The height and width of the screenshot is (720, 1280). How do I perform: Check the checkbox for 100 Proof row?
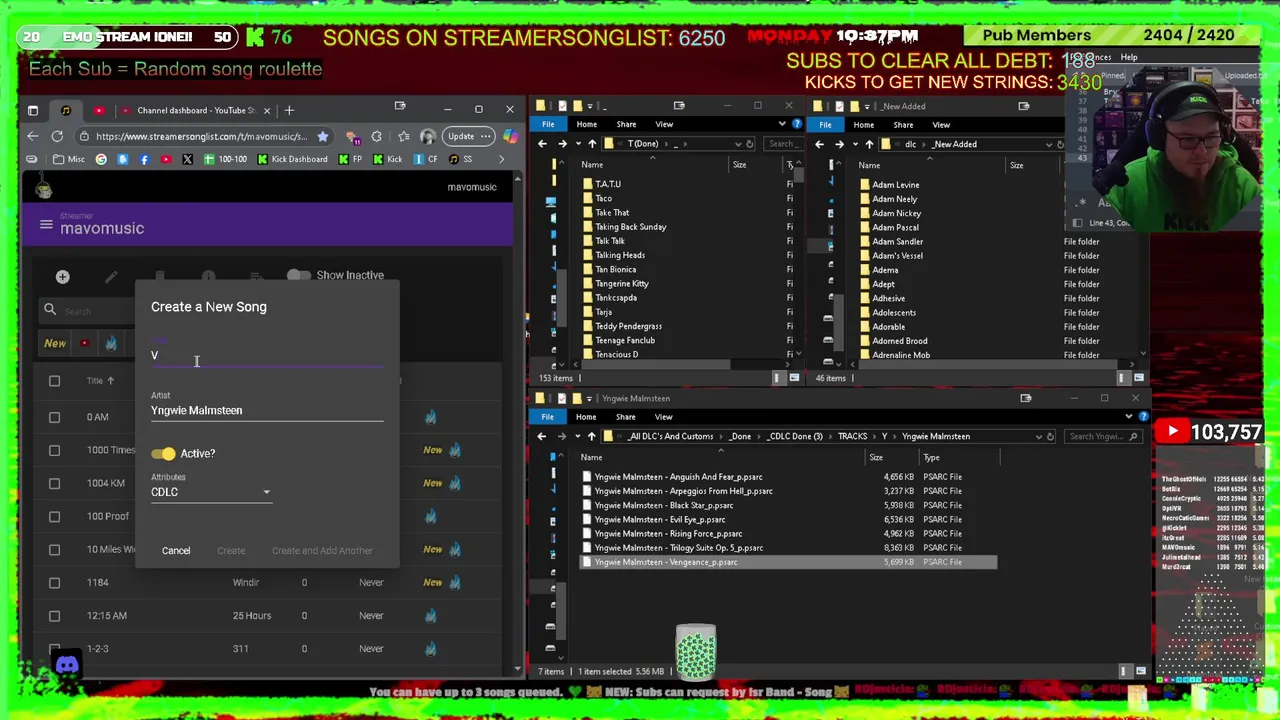54,516
